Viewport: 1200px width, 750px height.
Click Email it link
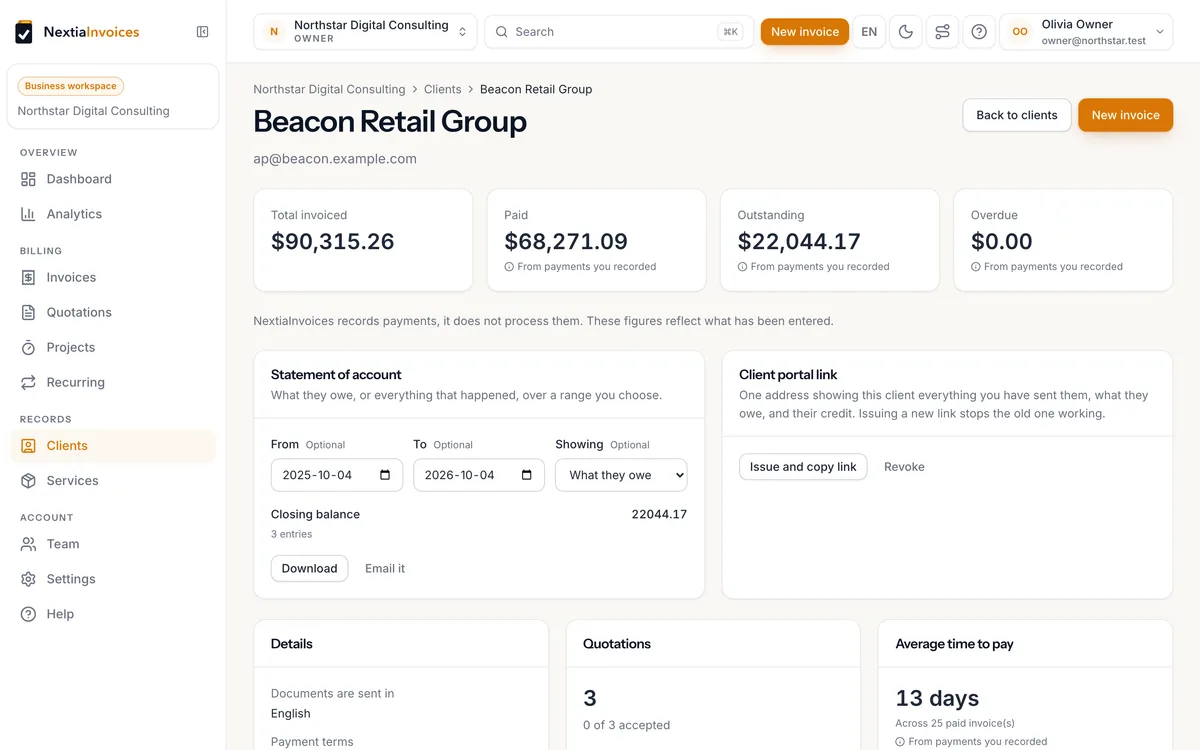click(x=385, y=568)
